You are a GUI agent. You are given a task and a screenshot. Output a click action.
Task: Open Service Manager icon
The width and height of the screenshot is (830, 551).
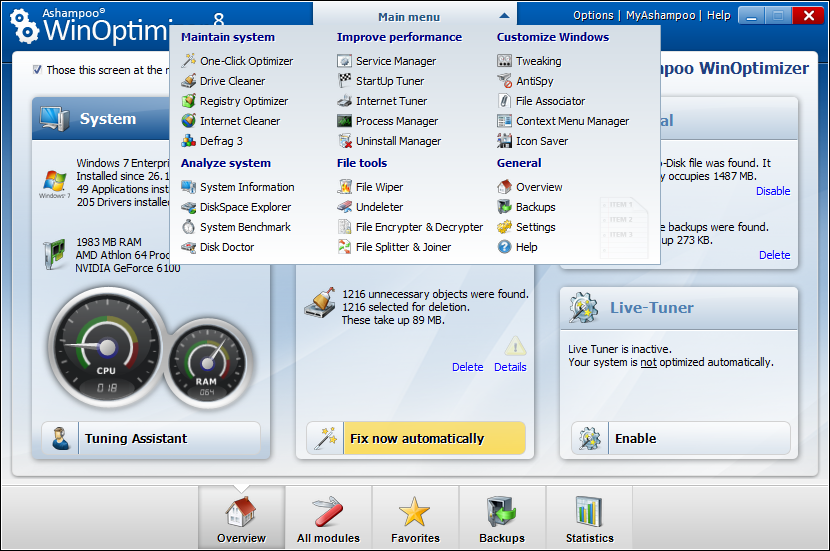click(x=345, y=61)
